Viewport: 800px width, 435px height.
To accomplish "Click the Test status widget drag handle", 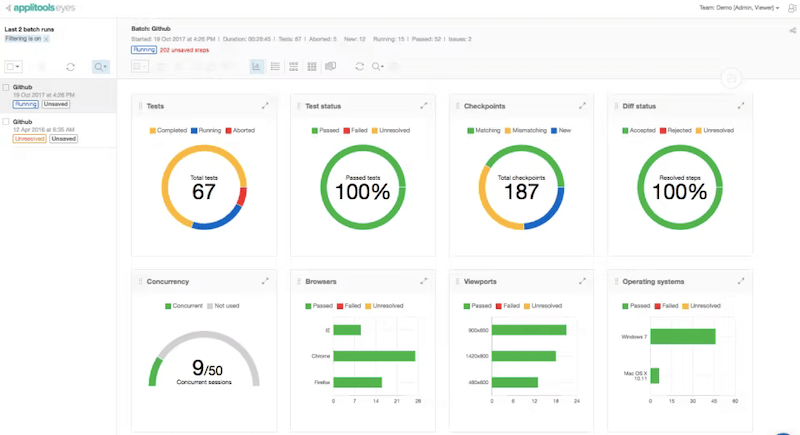I will [x=299, y=106].
